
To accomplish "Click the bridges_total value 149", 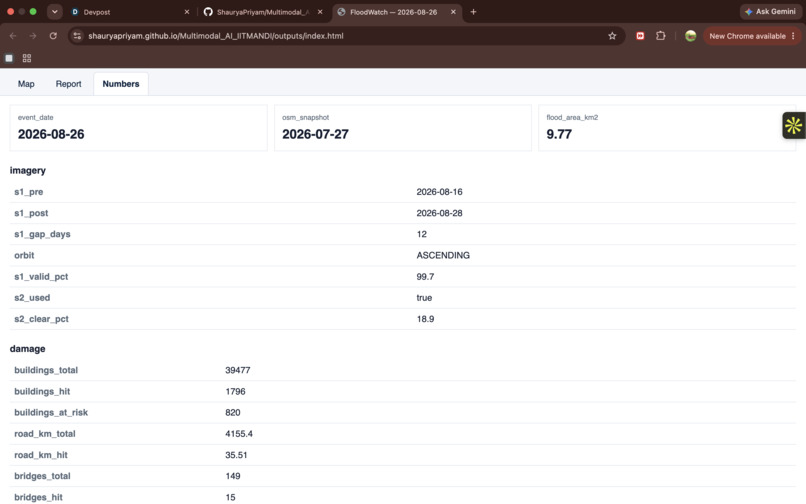I will (232, 476).
